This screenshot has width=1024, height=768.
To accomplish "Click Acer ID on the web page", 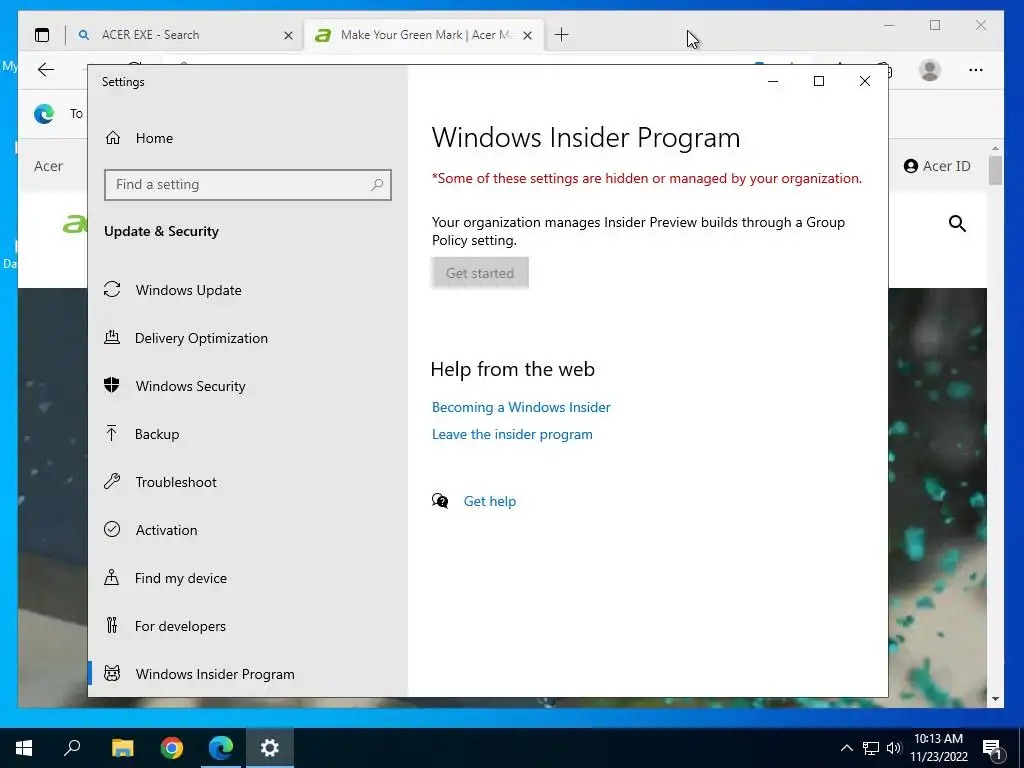I will tap(937, 166).
